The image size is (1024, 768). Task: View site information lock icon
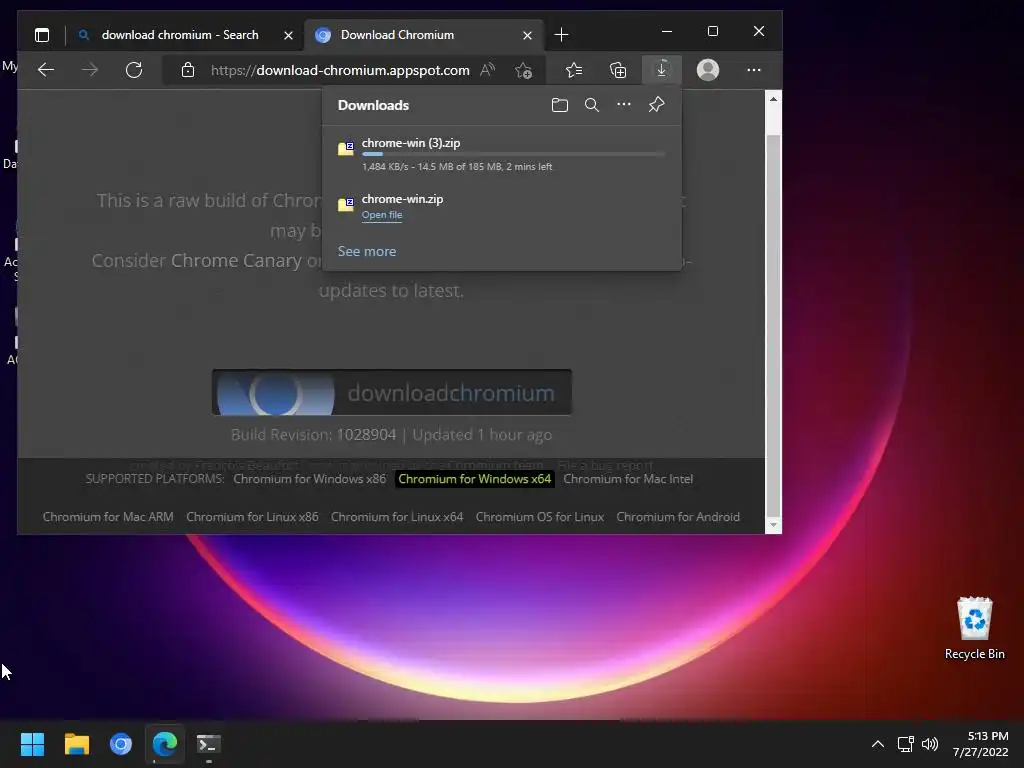[188, 70]
